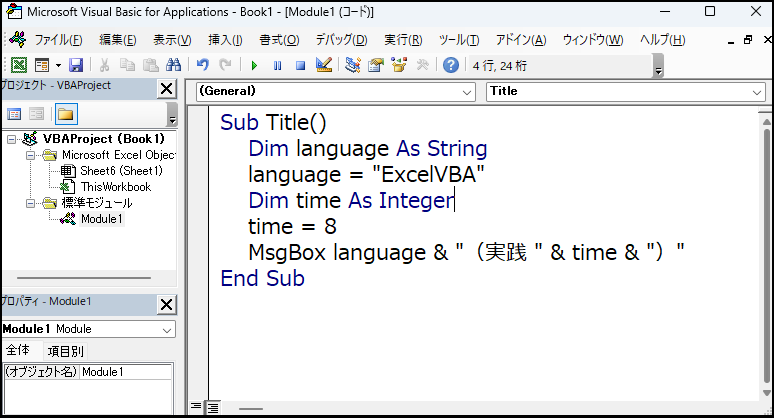Image resolution: width=774 pixels, height=418 pixels.
Task: Open Project Explorer icon in toolbar
Action: pos(352,65)
